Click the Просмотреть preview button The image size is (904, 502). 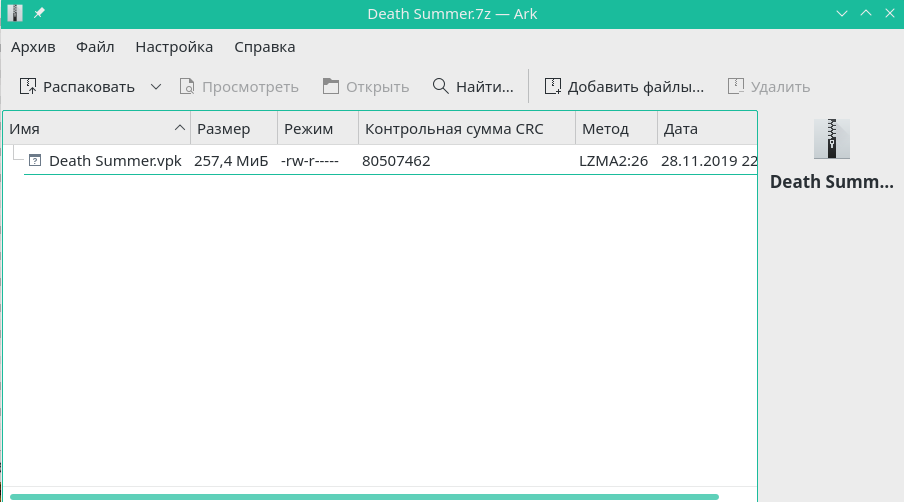click(x=239, y=86)
